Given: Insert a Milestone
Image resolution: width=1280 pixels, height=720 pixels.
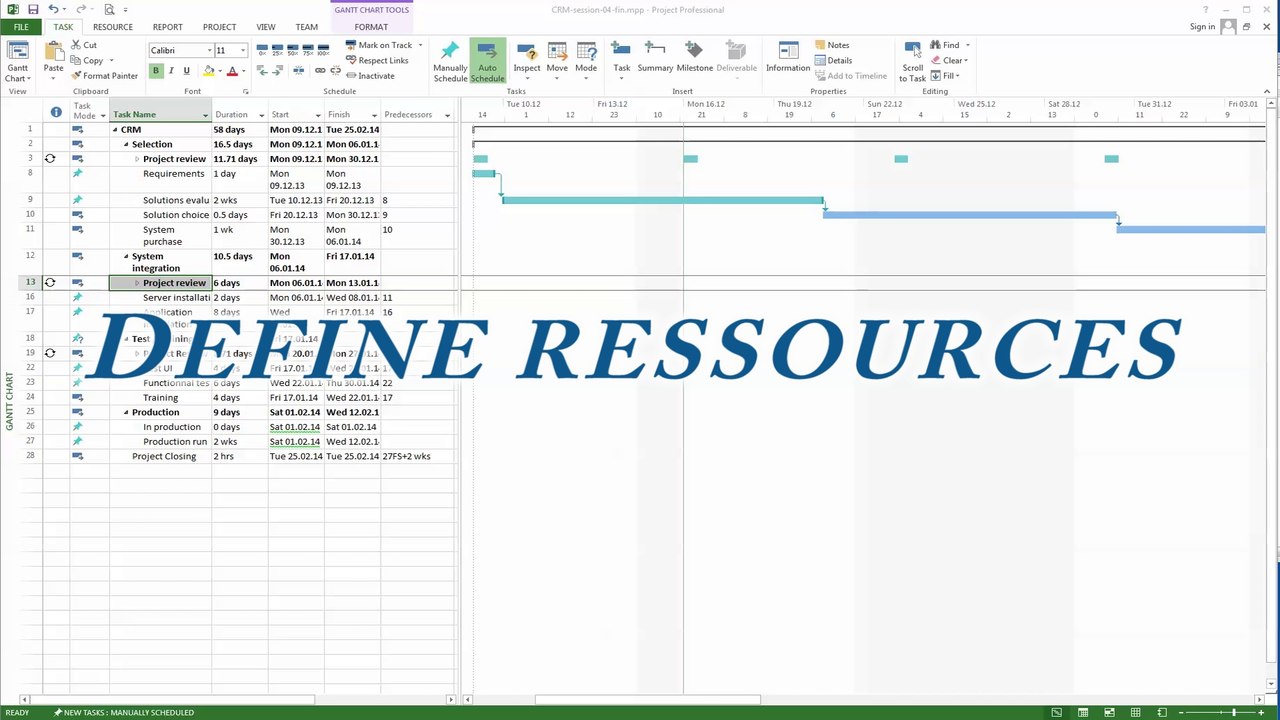Looking at the screenshot, I should [694, 58].
